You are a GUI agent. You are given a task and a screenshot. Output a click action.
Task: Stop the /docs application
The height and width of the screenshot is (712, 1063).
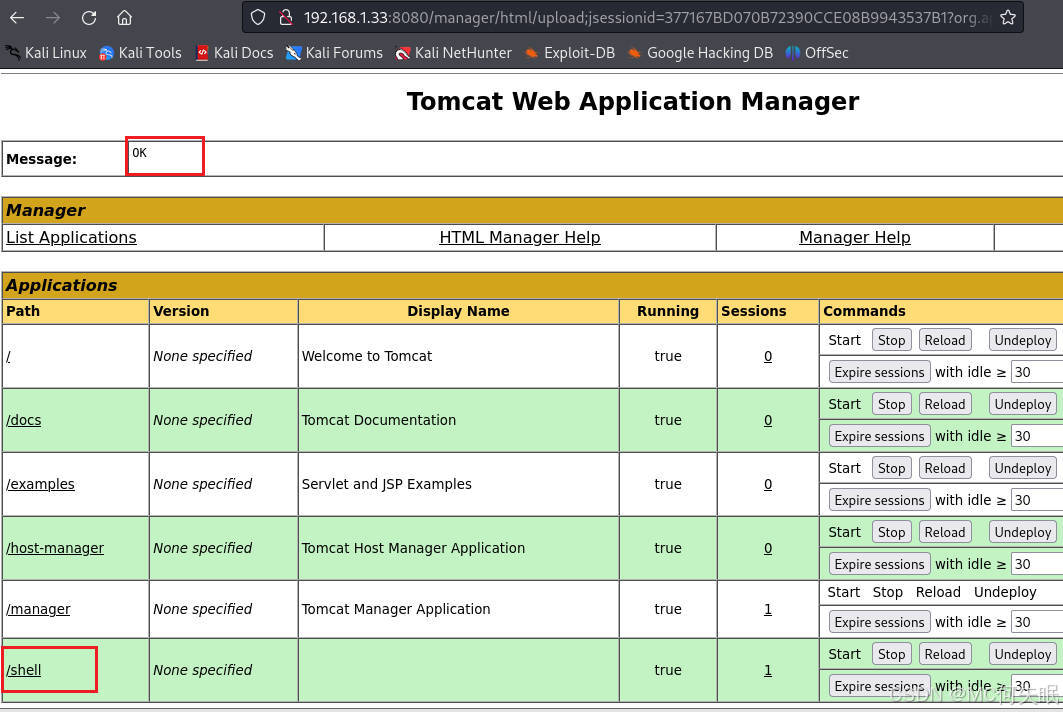pos(891,404)
